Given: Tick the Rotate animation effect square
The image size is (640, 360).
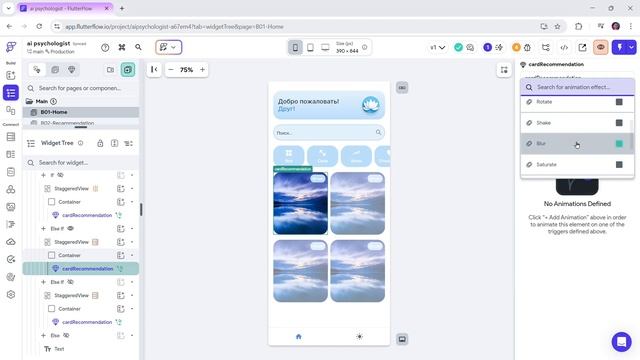Looking at the screenshot, I should tap(619, 102).
